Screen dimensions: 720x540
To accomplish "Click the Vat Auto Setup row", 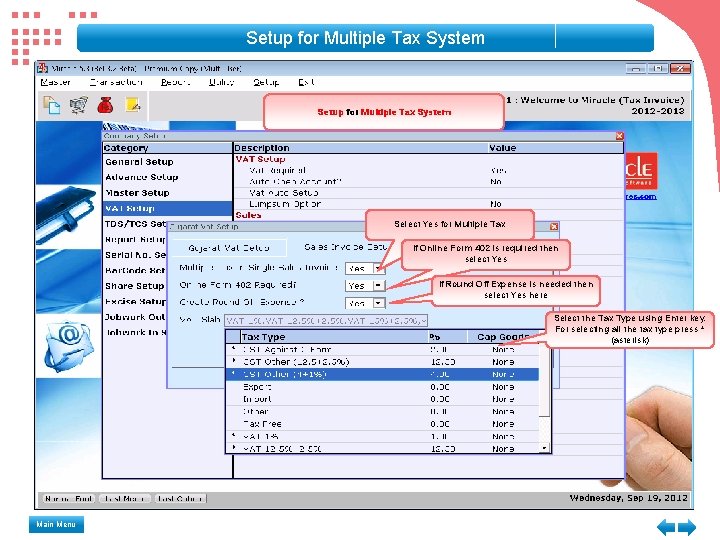I will (429, 193).
